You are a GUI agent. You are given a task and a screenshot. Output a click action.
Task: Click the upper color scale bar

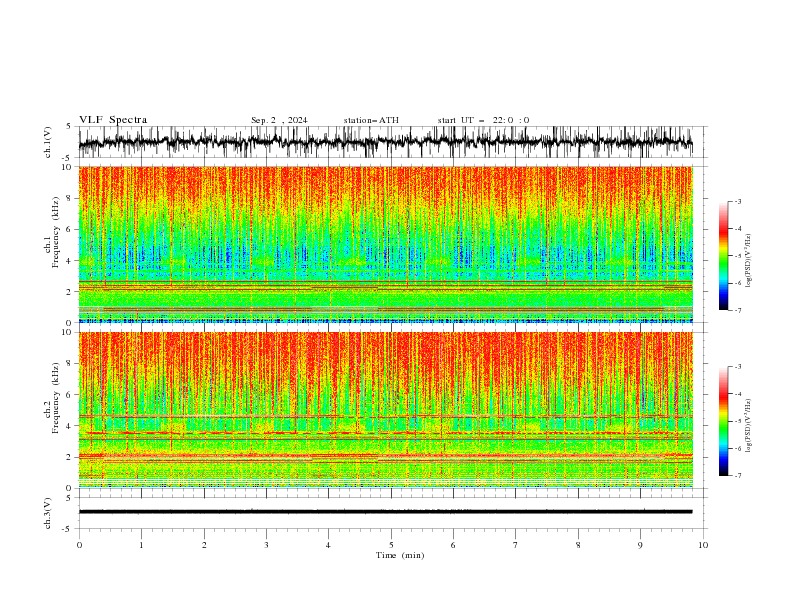click(x=724, y=255)
